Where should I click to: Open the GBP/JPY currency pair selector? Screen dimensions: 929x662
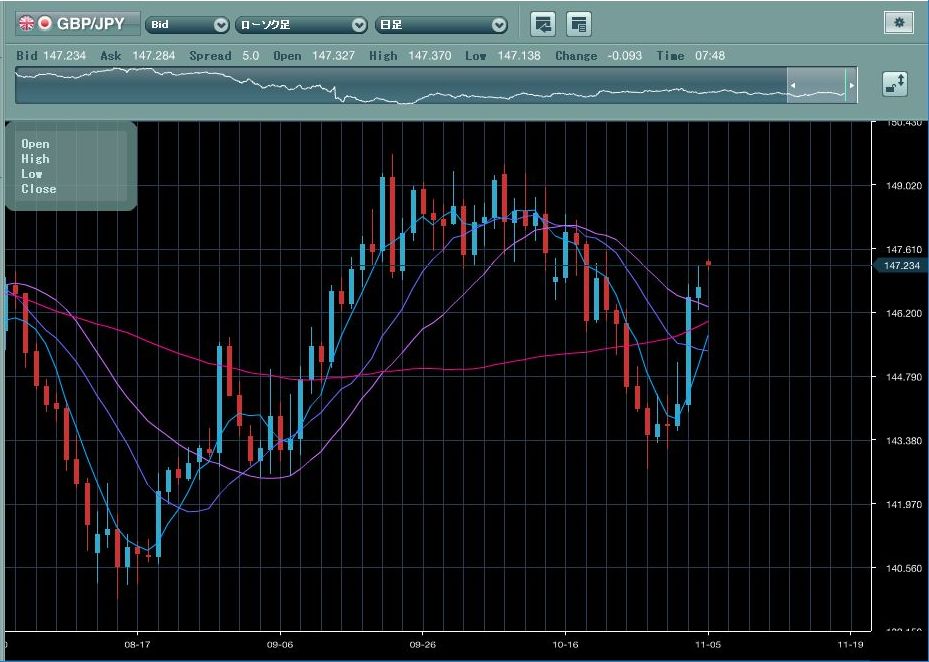tap(78, 24)
